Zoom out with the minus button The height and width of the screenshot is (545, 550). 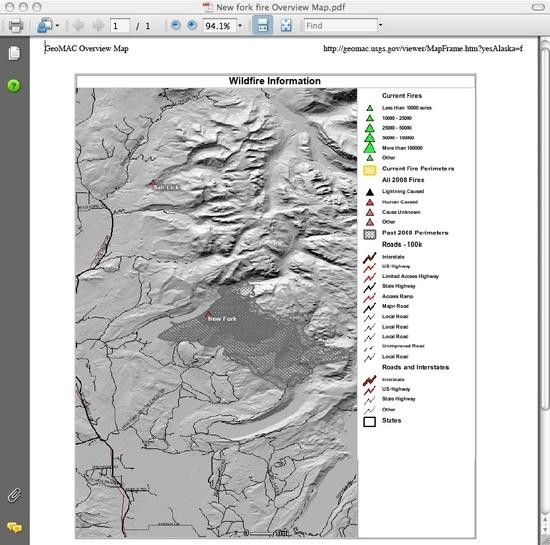pos(175,25)
